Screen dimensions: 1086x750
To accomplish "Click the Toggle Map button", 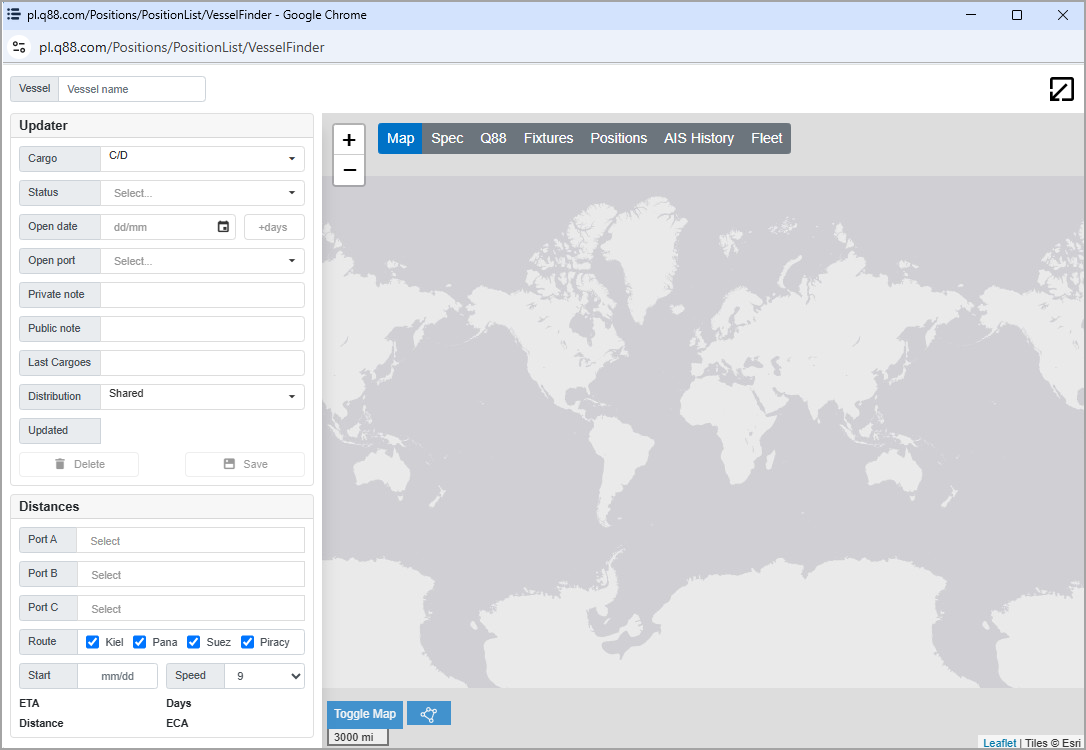I will 365,714.
